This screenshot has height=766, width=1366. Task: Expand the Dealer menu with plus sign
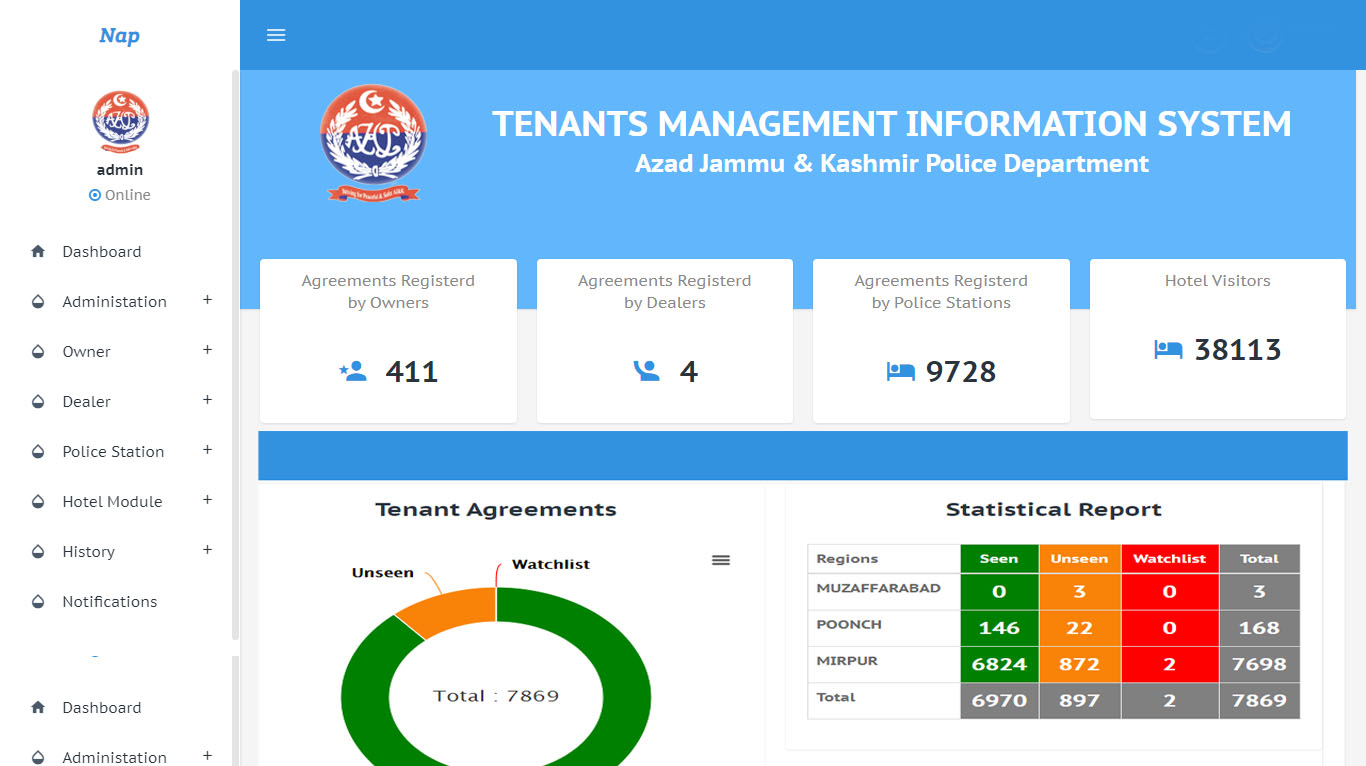207,400
